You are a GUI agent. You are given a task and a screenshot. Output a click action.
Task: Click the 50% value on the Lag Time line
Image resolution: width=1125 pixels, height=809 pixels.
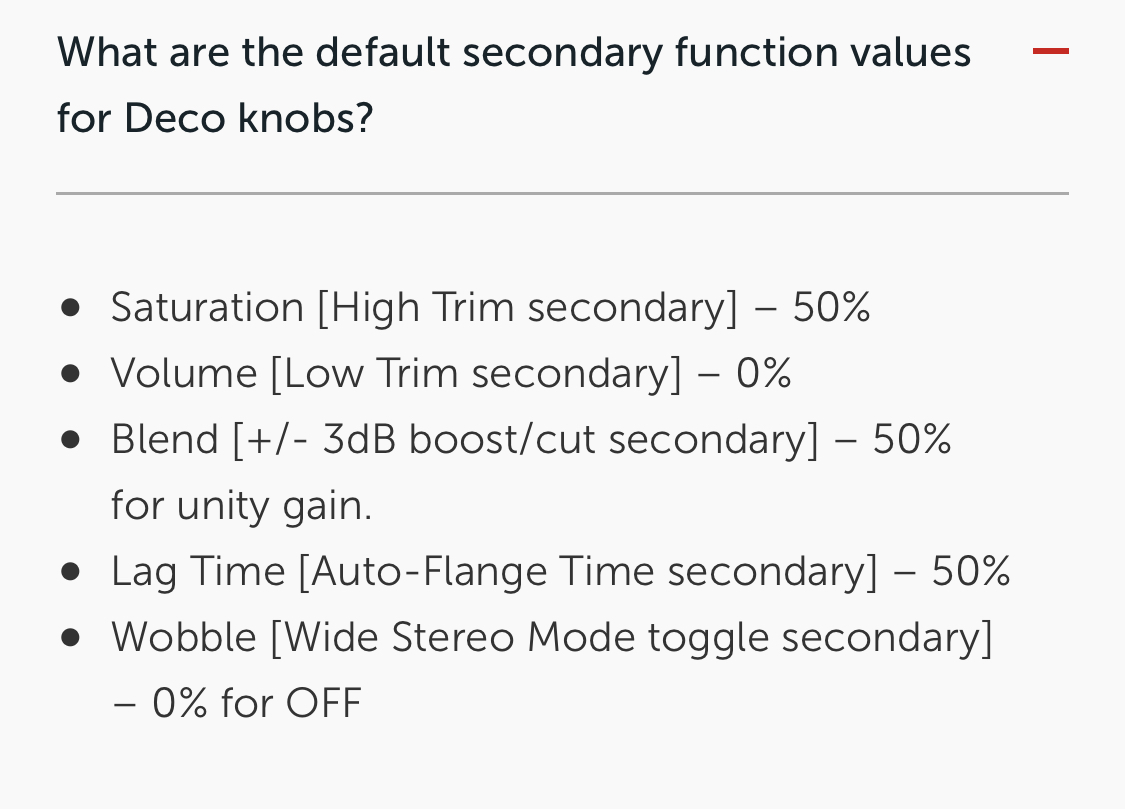(971, 571)
